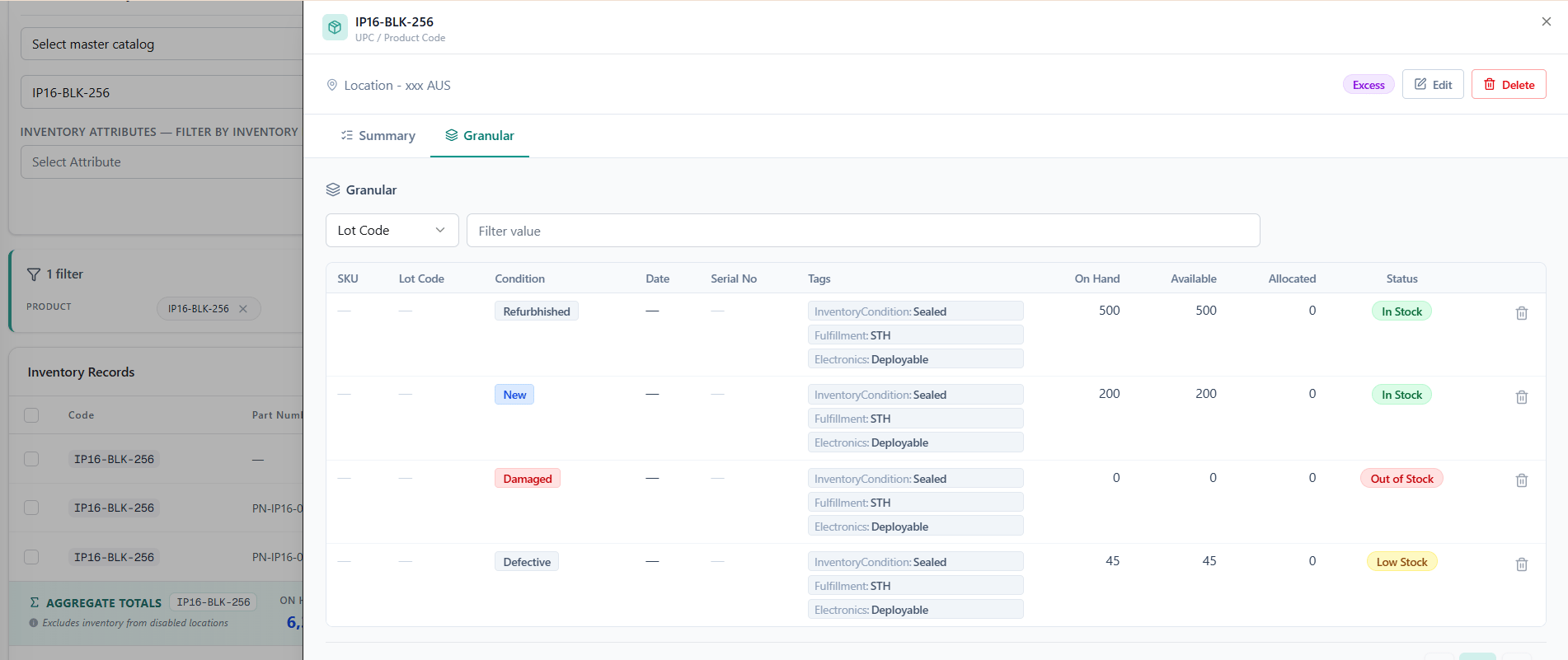Click the Serial No column header

coord(734,279)
